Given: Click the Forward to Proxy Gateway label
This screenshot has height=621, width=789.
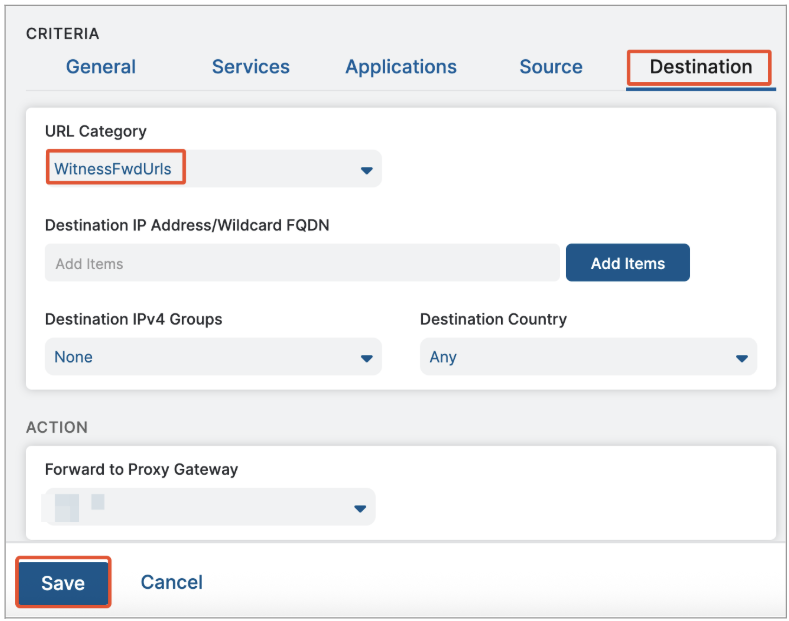Looking at the screenshot, I should [141, 469].
